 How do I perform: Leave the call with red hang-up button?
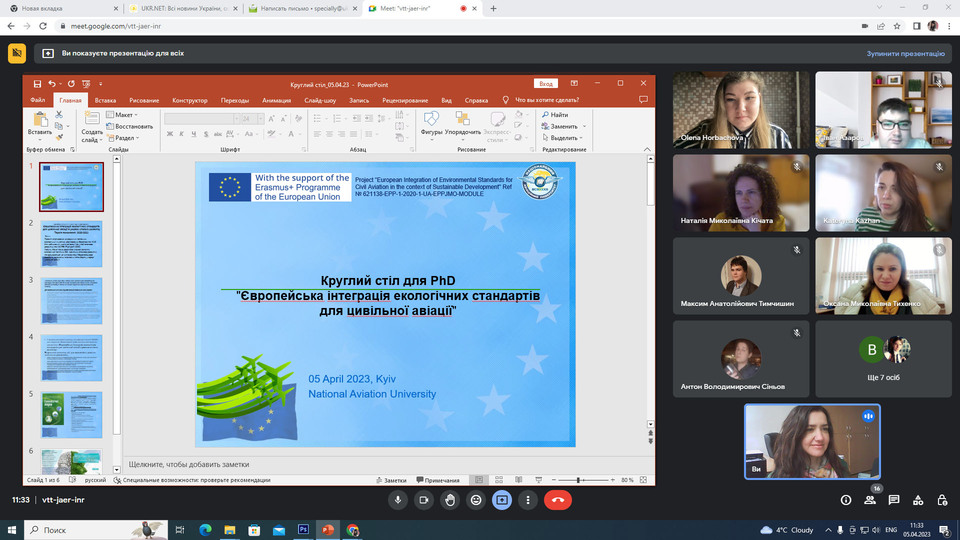click(558, 499)
